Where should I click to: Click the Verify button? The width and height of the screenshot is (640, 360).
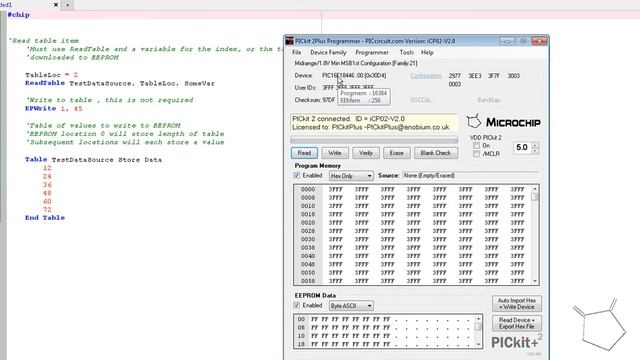(x=366, y=153)
